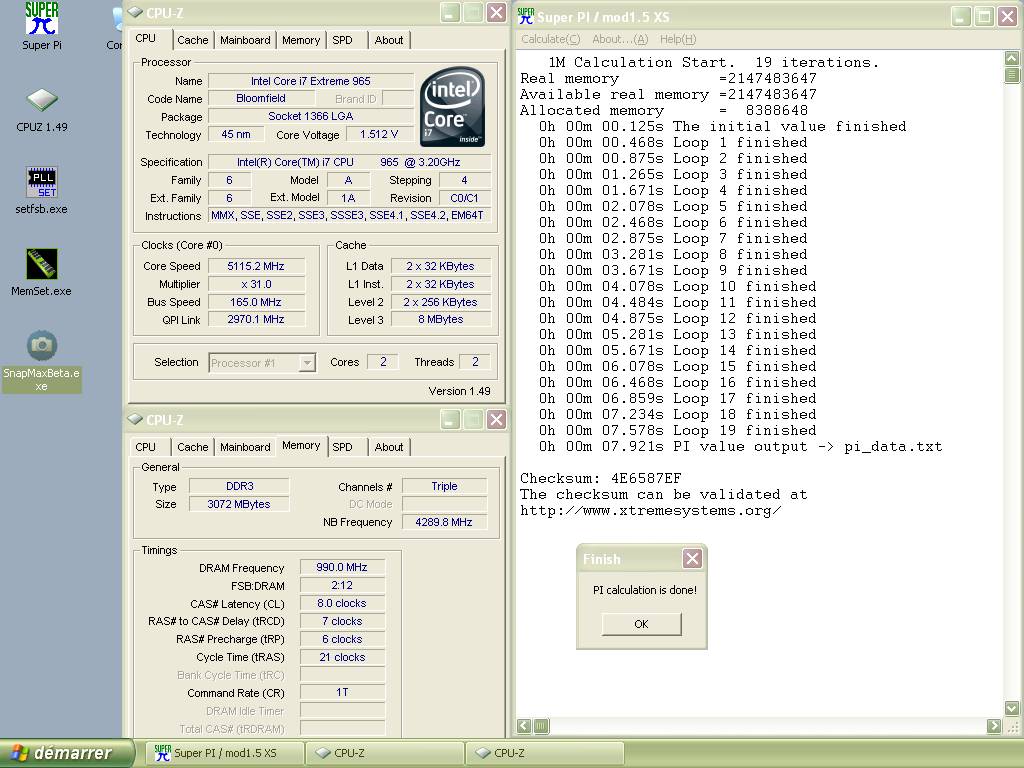This screenshot has width=1024, height=768.
Task: Click DRAM Frequency value 990.0 MHz
Action: (x=342, y=567)
